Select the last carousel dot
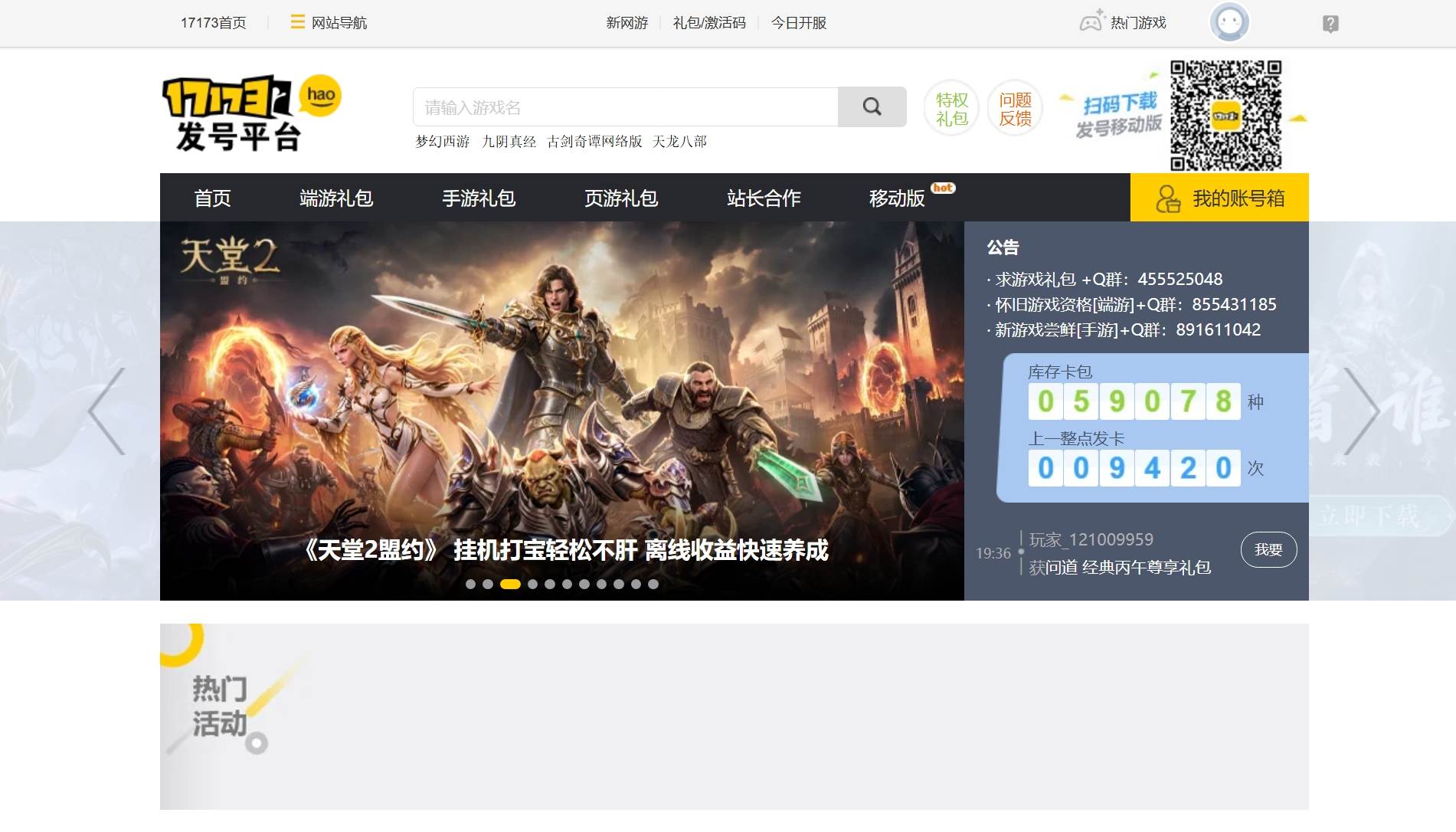Image resolution: width=1456 pixels, height=832 pixels. [x=653, y=584]
